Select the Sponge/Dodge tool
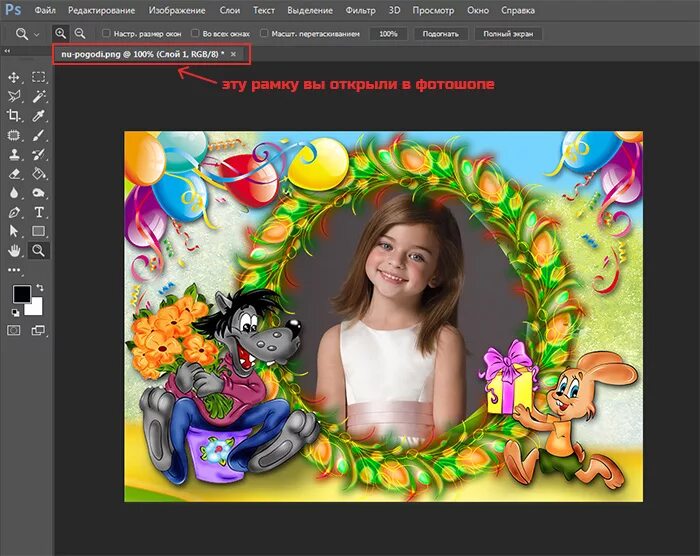 pyautogui.click(x=38, y=193)
